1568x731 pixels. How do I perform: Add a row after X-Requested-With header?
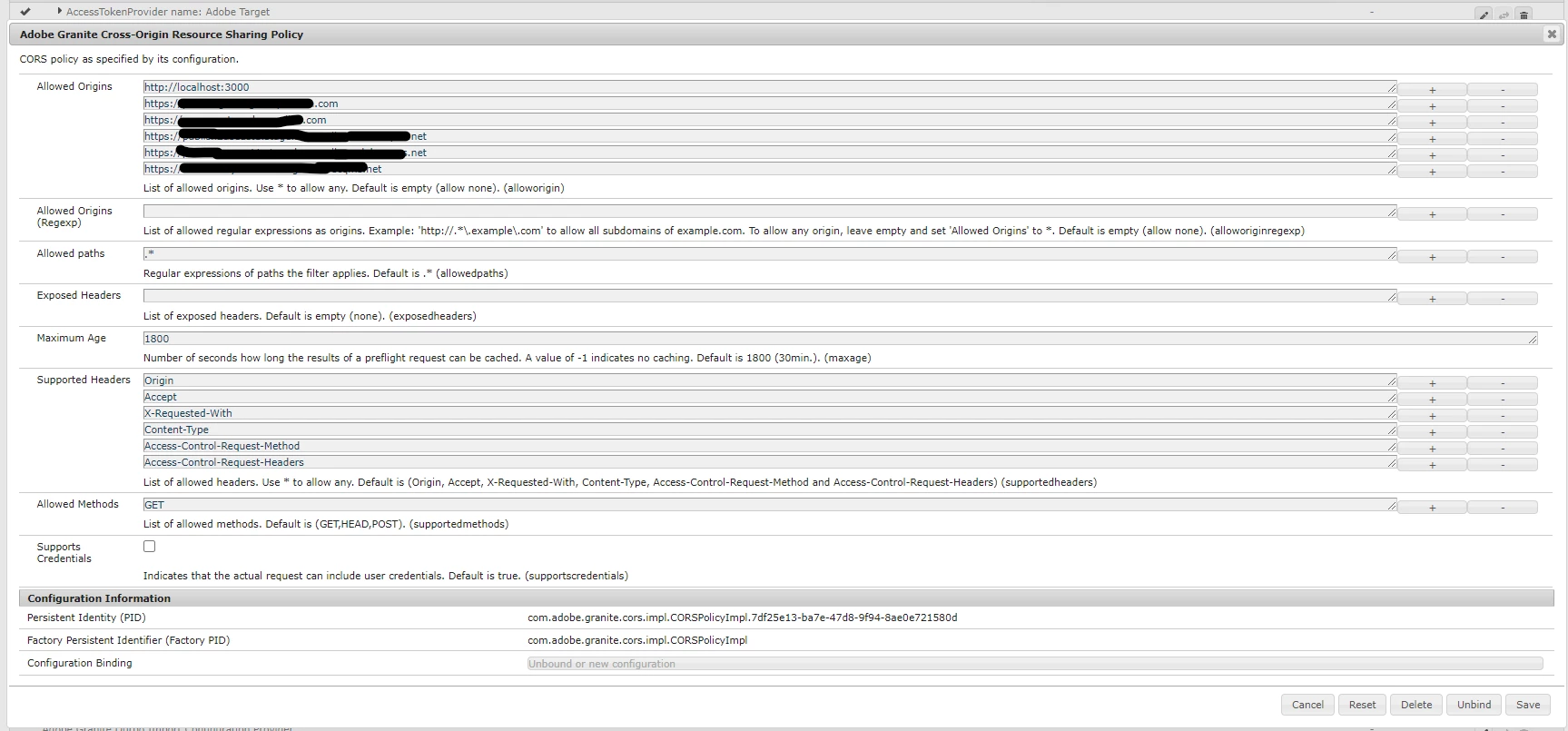(x=1432, y=416)
